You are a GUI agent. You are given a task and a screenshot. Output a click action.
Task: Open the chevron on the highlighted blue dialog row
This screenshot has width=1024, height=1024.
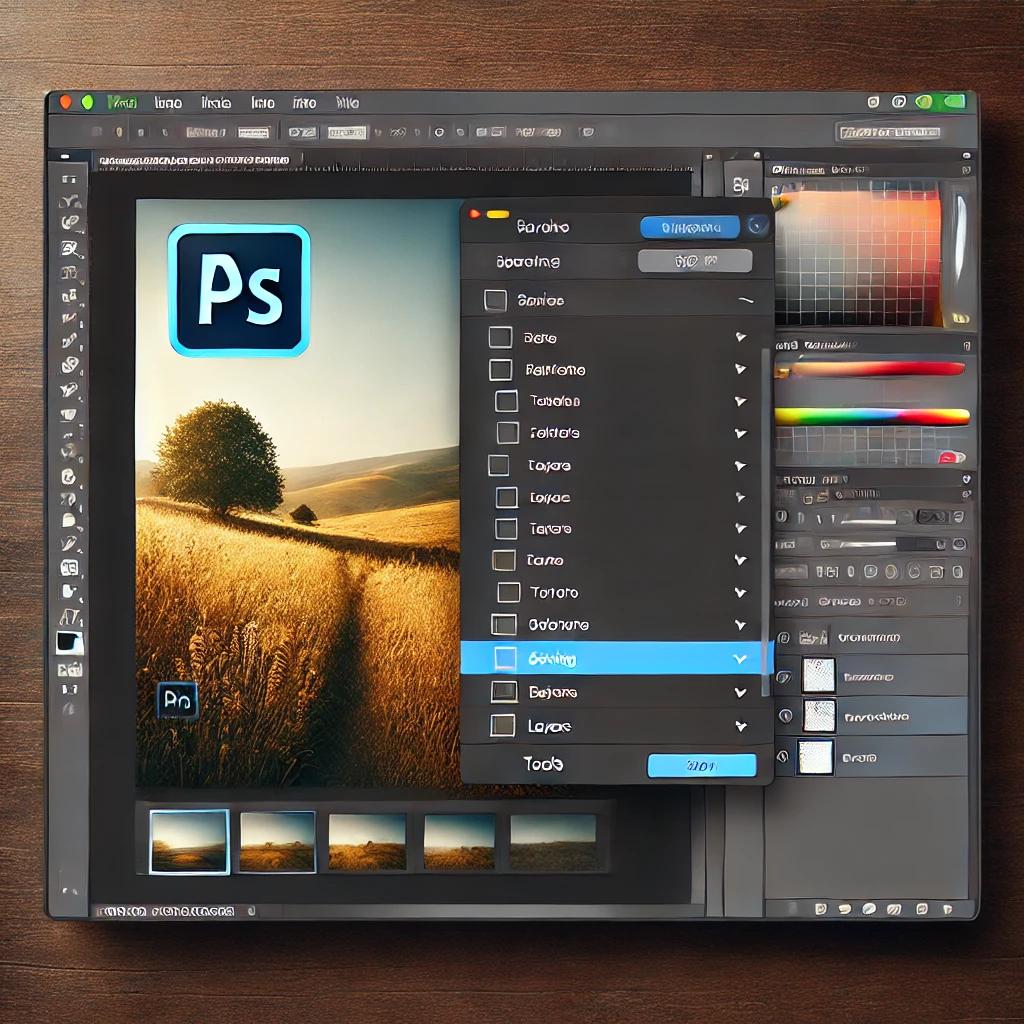(740, 659)
